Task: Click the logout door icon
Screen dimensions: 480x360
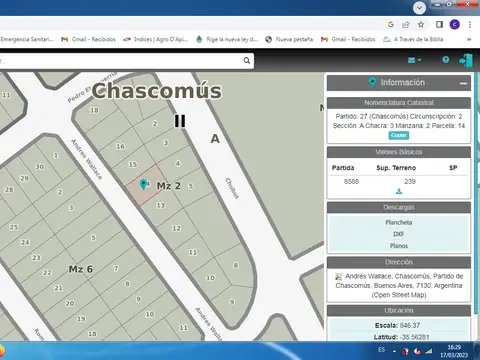Action: tap(466, 61)
